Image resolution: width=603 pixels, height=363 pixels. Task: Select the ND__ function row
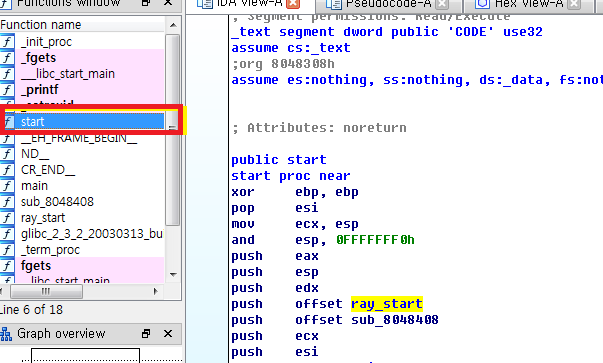(x=82, y=153)
